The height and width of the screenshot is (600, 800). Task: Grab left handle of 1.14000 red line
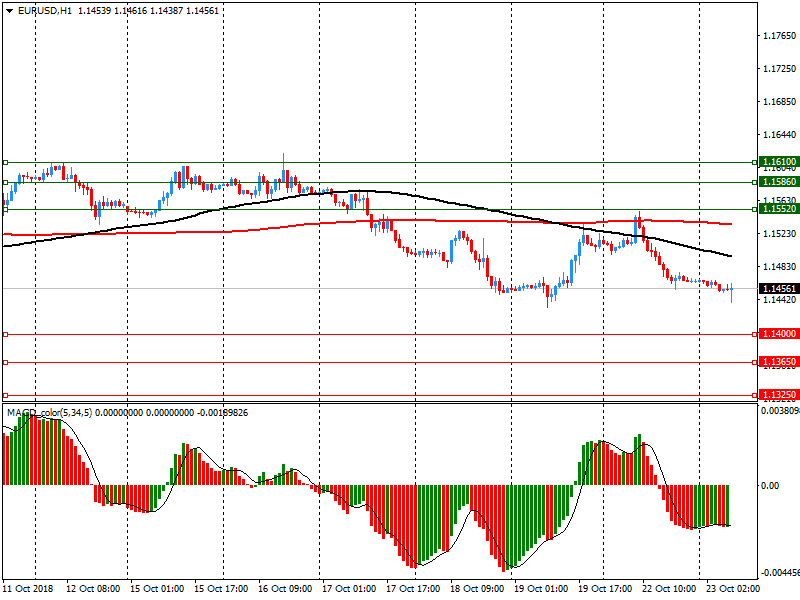click(5, 334)
